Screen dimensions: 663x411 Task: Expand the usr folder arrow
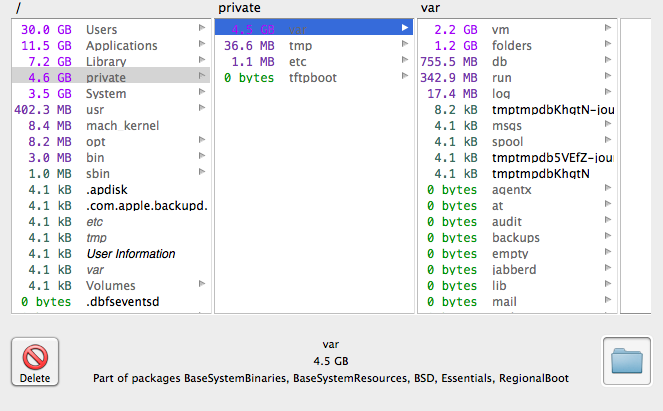pyautogui.click(x=202, y=108)
